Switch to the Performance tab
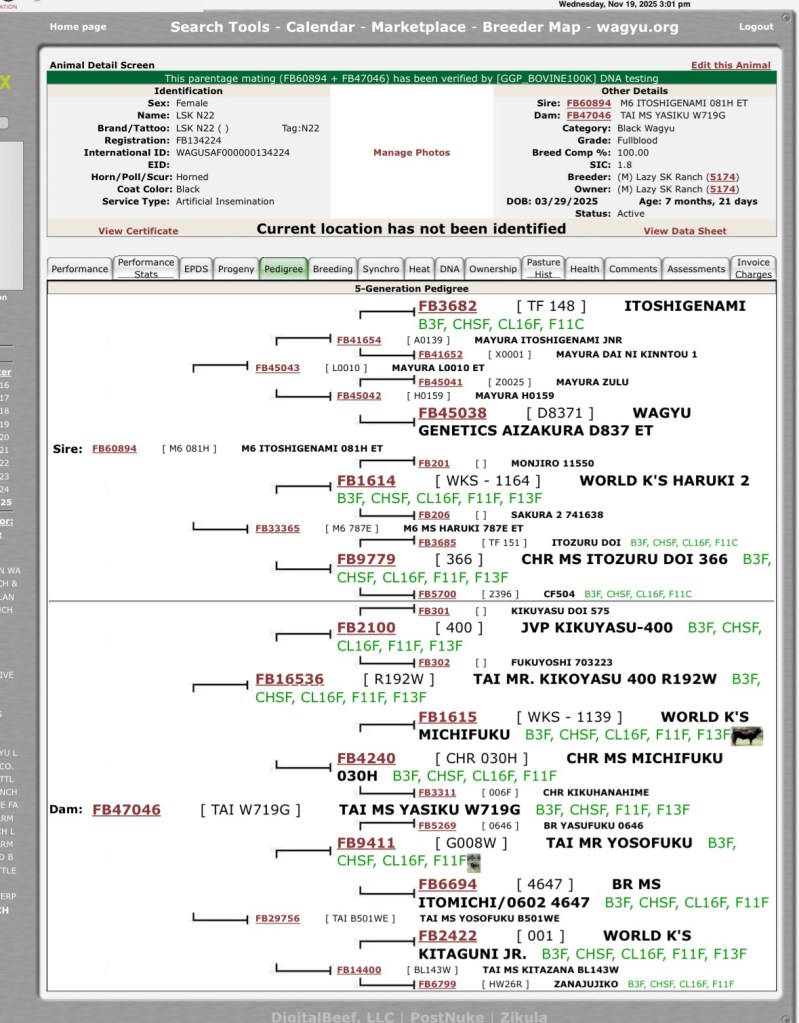 [x=80, y=269]
